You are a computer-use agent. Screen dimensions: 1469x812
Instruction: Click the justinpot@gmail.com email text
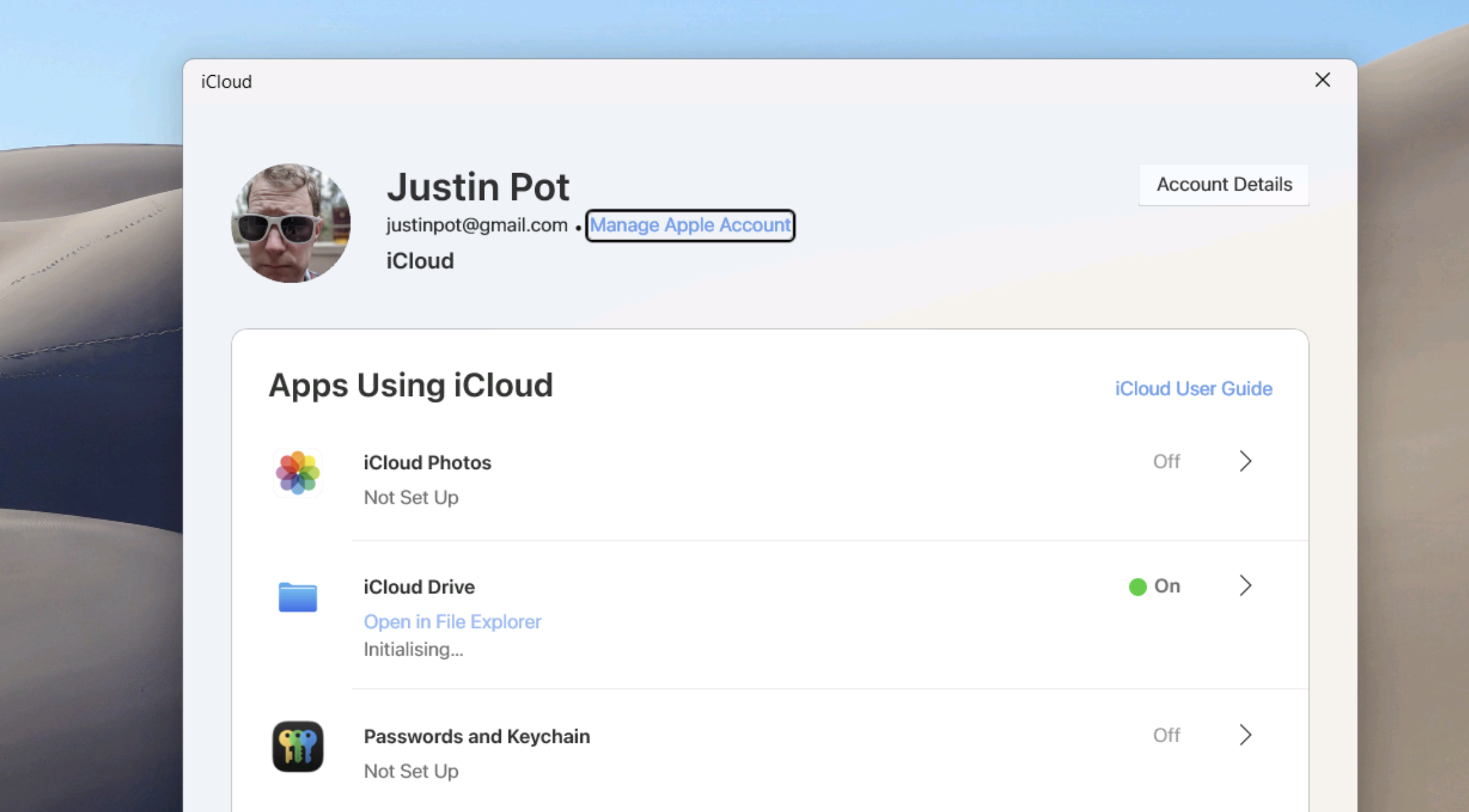[477, 225]
